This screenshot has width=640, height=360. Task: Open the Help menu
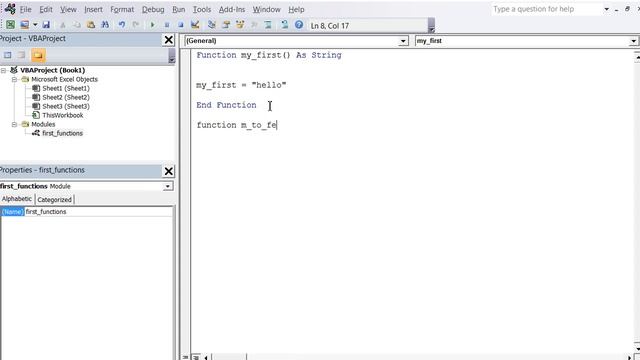[x=296, y=9]
